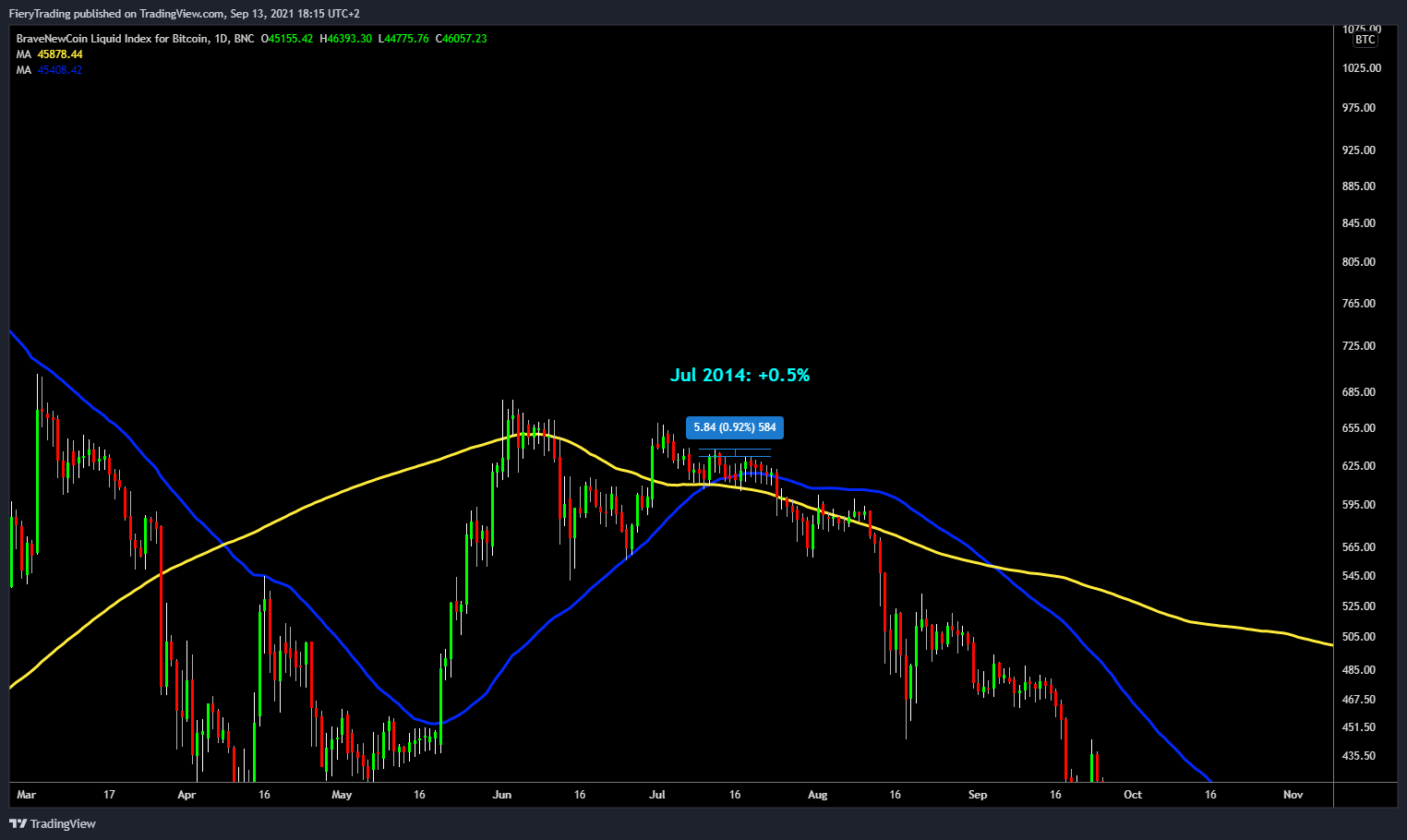The width and height of the screenshot is (1407, 840).
Task: Click the '5.84 (0.92%) 584' measurement label
Action: tap(735, 427)
